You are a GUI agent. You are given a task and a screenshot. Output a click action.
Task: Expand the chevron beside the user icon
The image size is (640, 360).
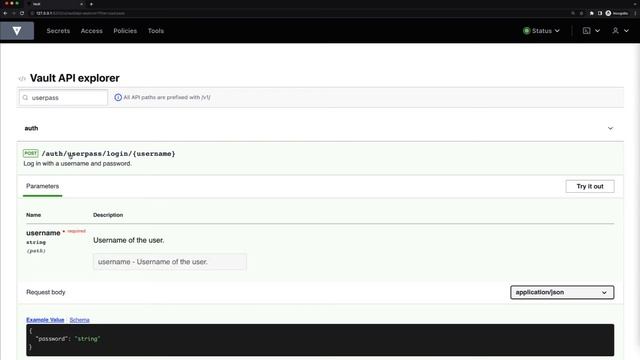point(626,31)
